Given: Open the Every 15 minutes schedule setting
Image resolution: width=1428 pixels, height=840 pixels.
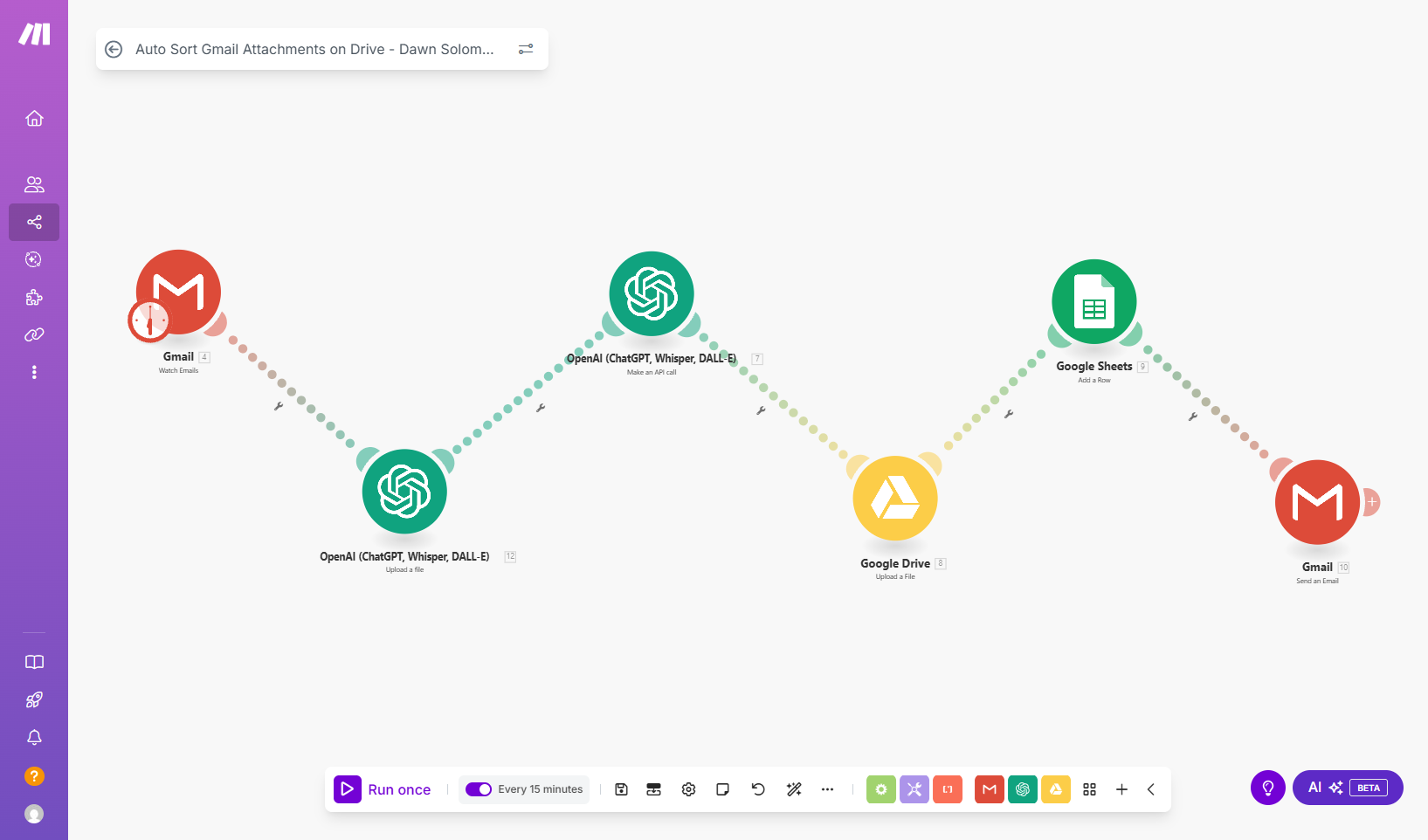Looking at the screenshot, I should click(541, 789).
